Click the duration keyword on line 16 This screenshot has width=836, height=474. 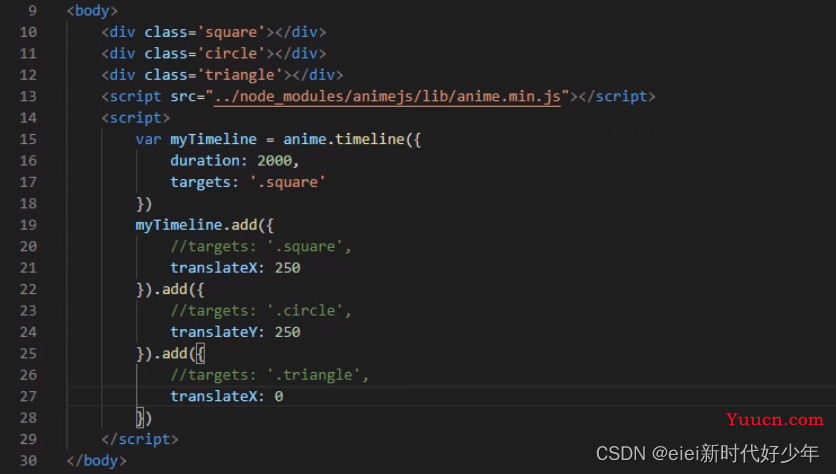(x=205, y=160)
